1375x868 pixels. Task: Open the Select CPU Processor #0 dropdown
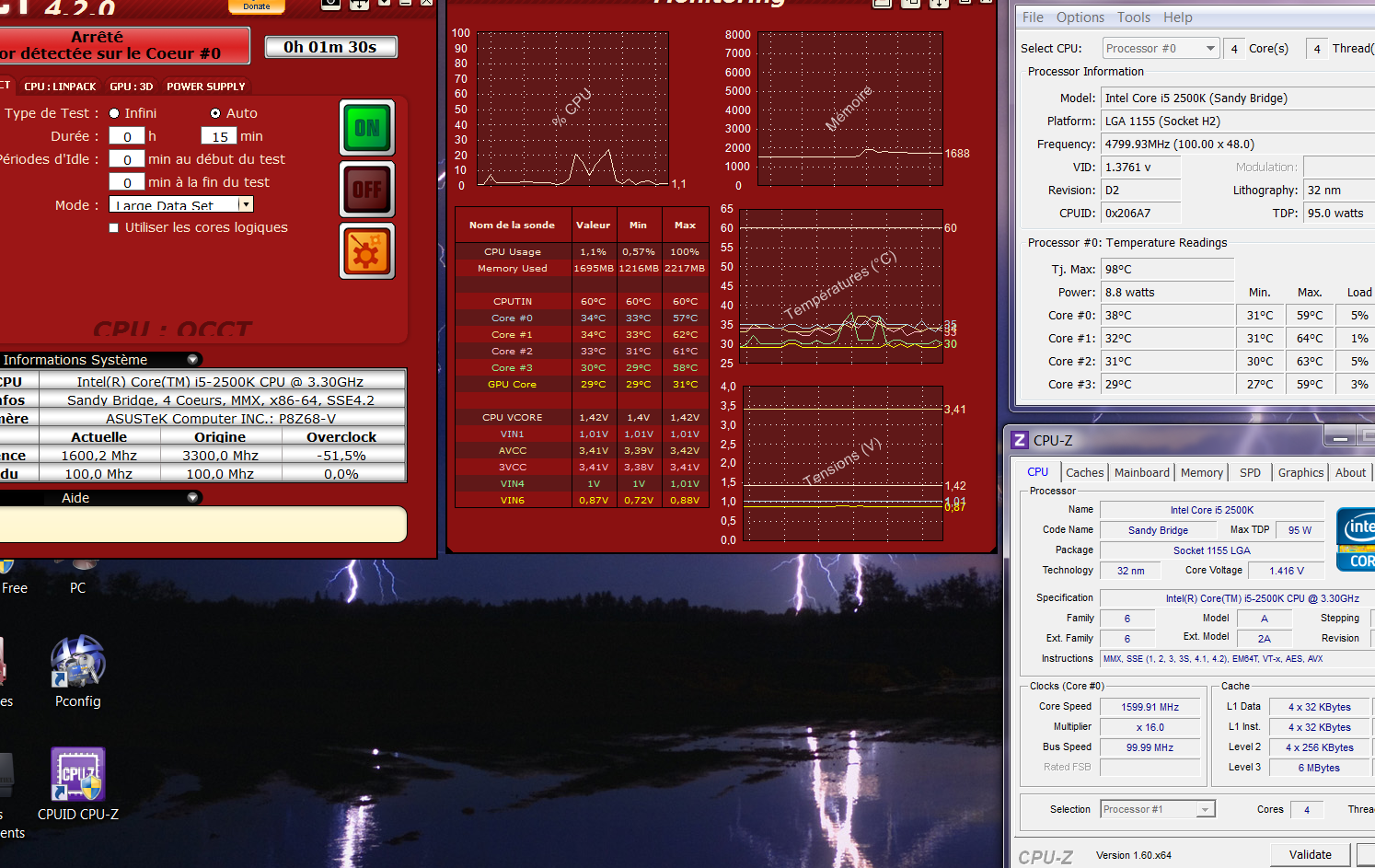tap(1210, 49)
